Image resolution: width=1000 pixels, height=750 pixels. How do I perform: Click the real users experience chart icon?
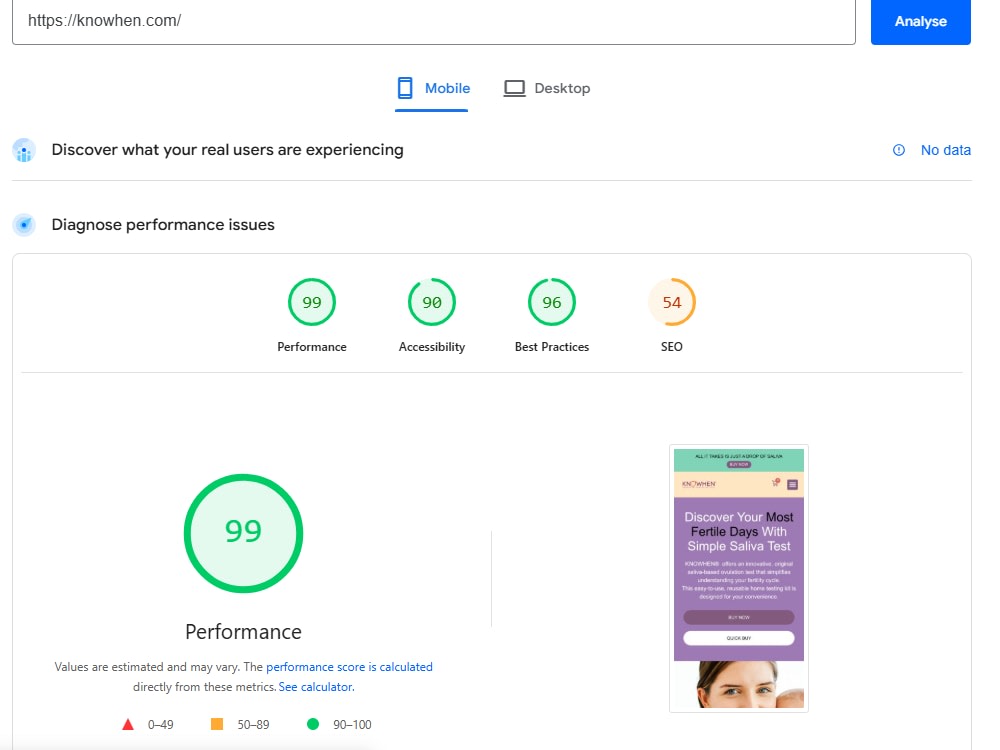[24, 151]
